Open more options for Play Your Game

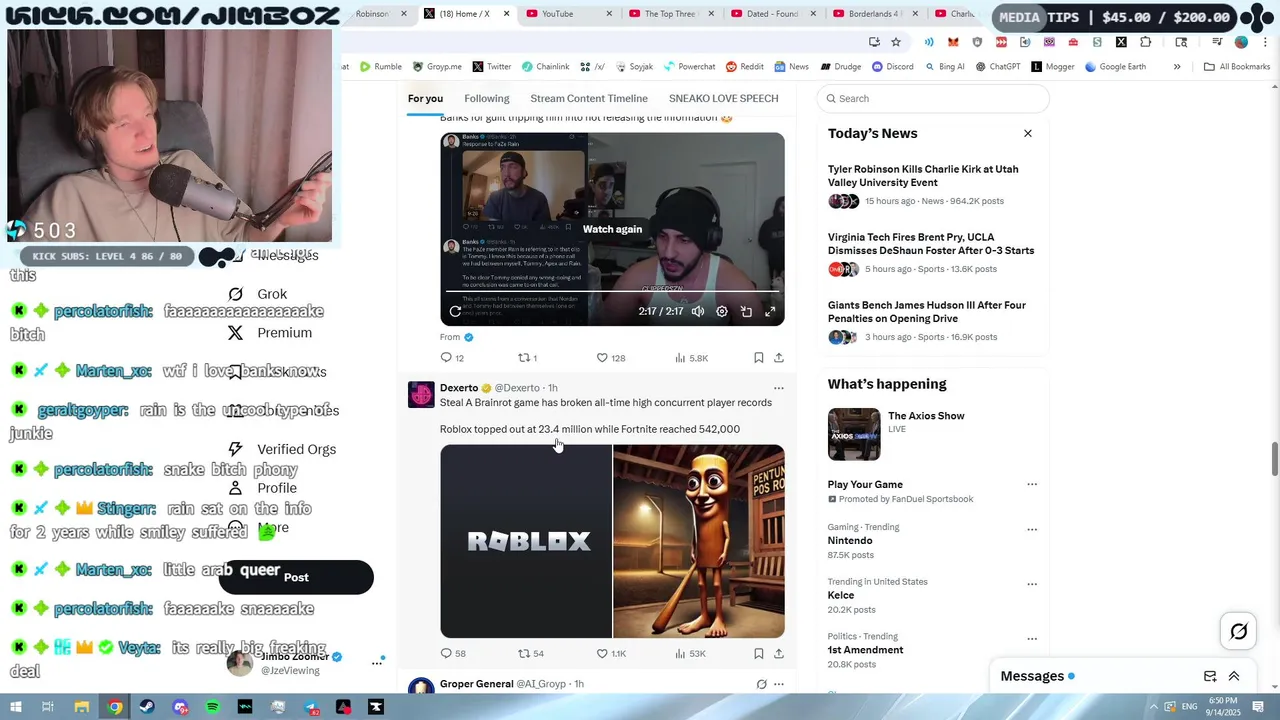(x=1032, y=484)
